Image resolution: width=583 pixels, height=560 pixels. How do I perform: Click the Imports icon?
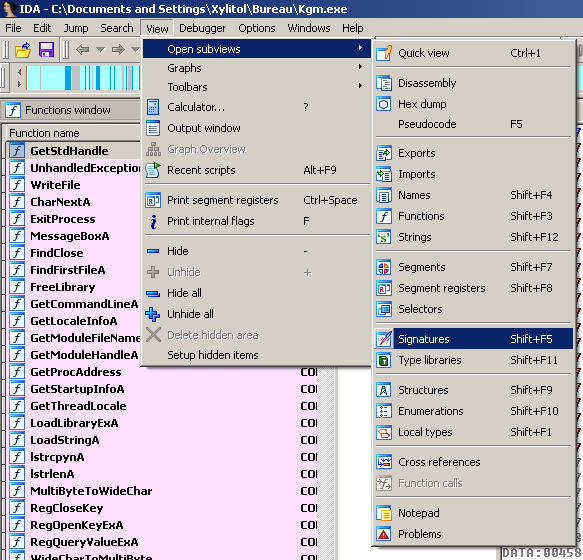[384, 174]
